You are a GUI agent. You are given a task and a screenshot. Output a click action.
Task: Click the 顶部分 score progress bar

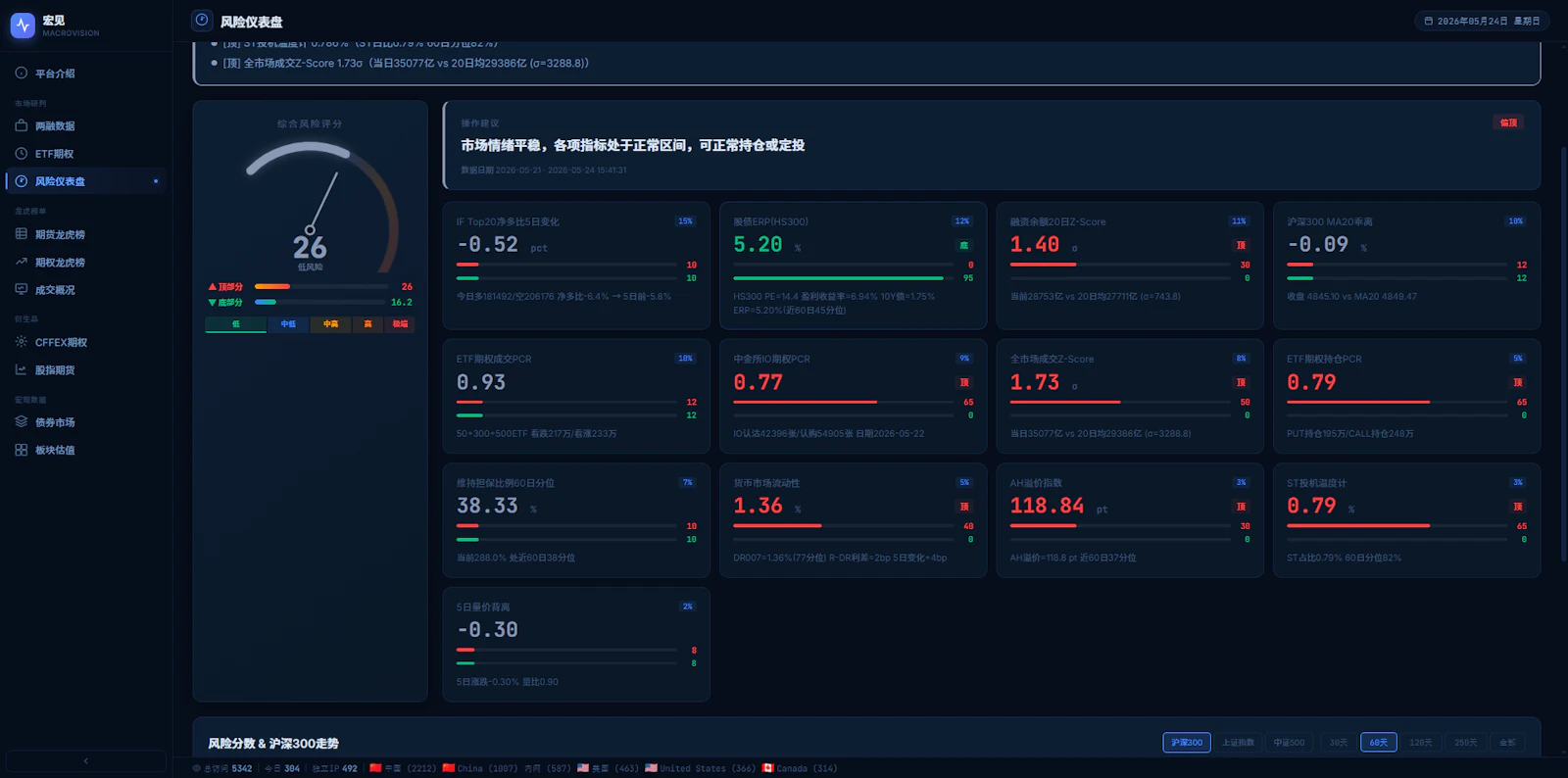(x=320, y=287)
